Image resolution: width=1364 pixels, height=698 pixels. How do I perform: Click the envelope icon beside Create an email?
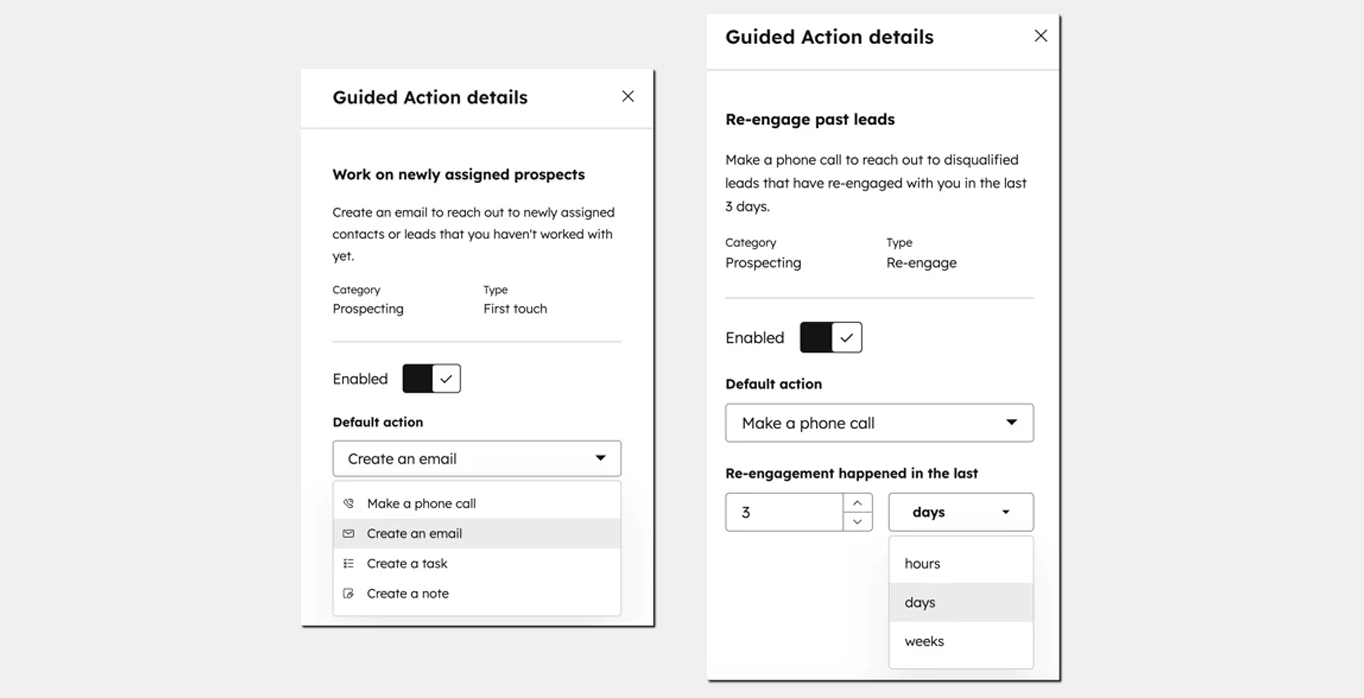(x=348, y=533)
